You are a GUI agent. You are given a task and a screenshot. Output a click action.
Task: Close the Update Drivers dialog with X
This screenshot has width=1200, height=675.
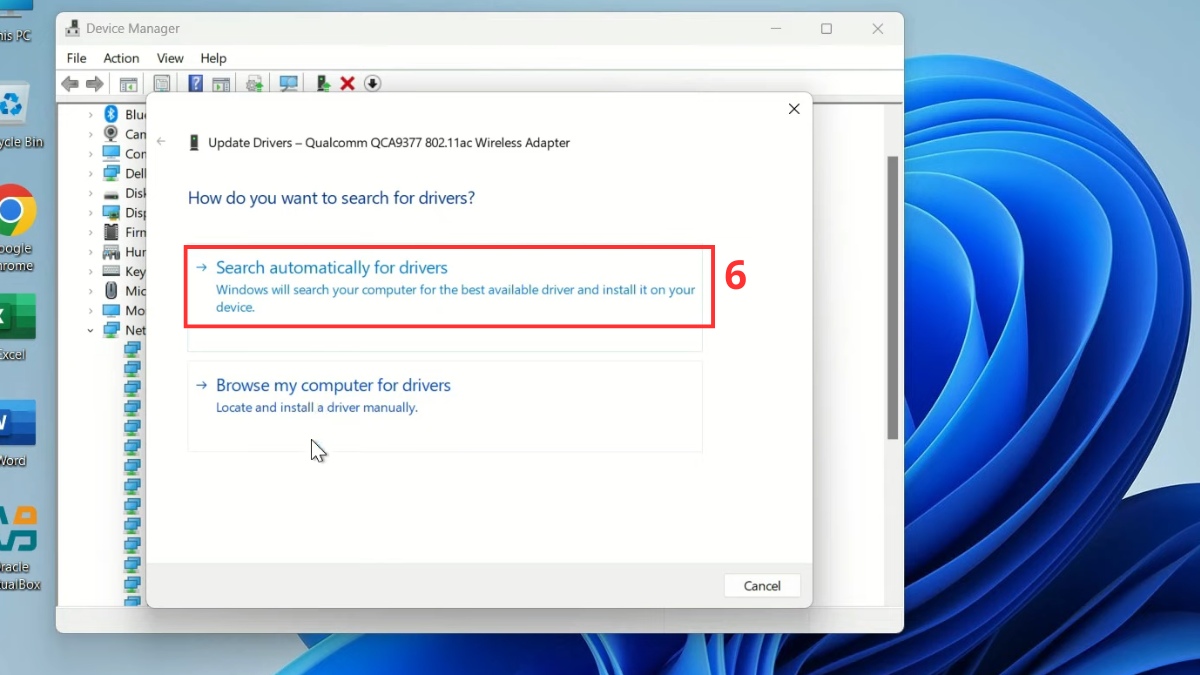794,109
